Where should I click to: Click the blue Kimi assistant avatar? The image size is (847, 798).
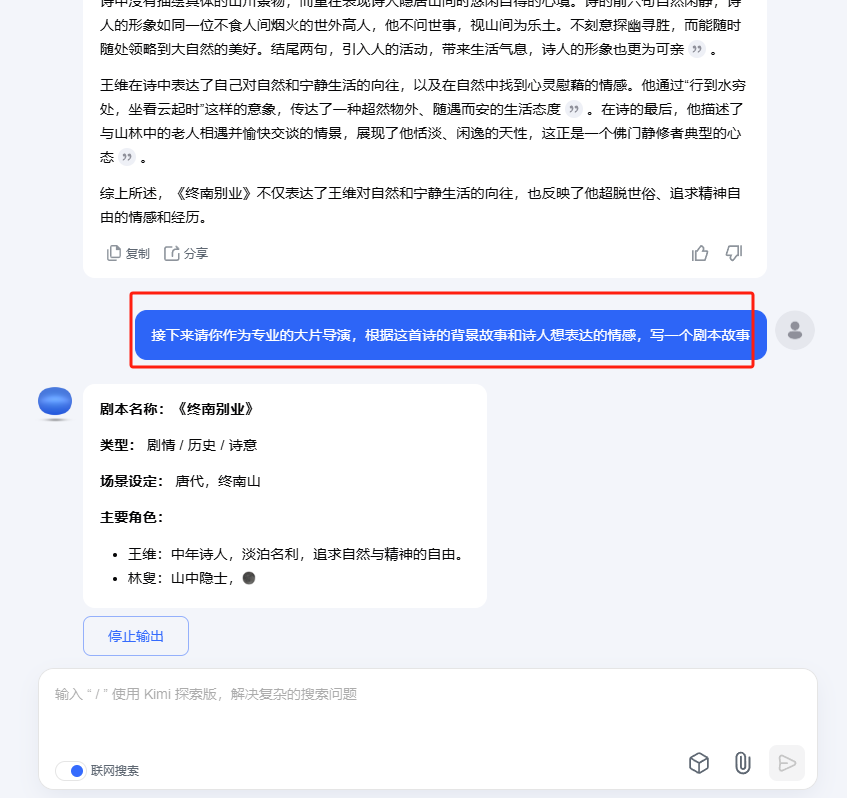point(55,403)
